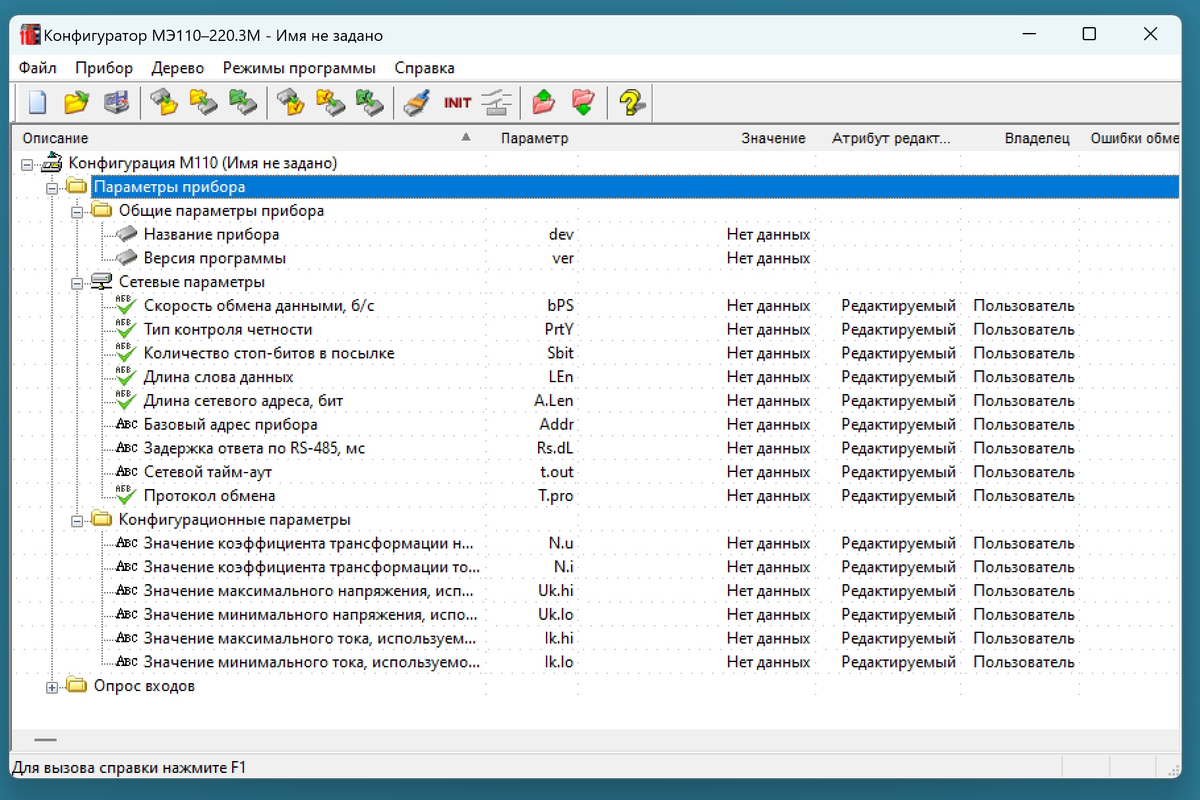Click the checkmark icon beside Скорость обмена данными

(126, 305)
